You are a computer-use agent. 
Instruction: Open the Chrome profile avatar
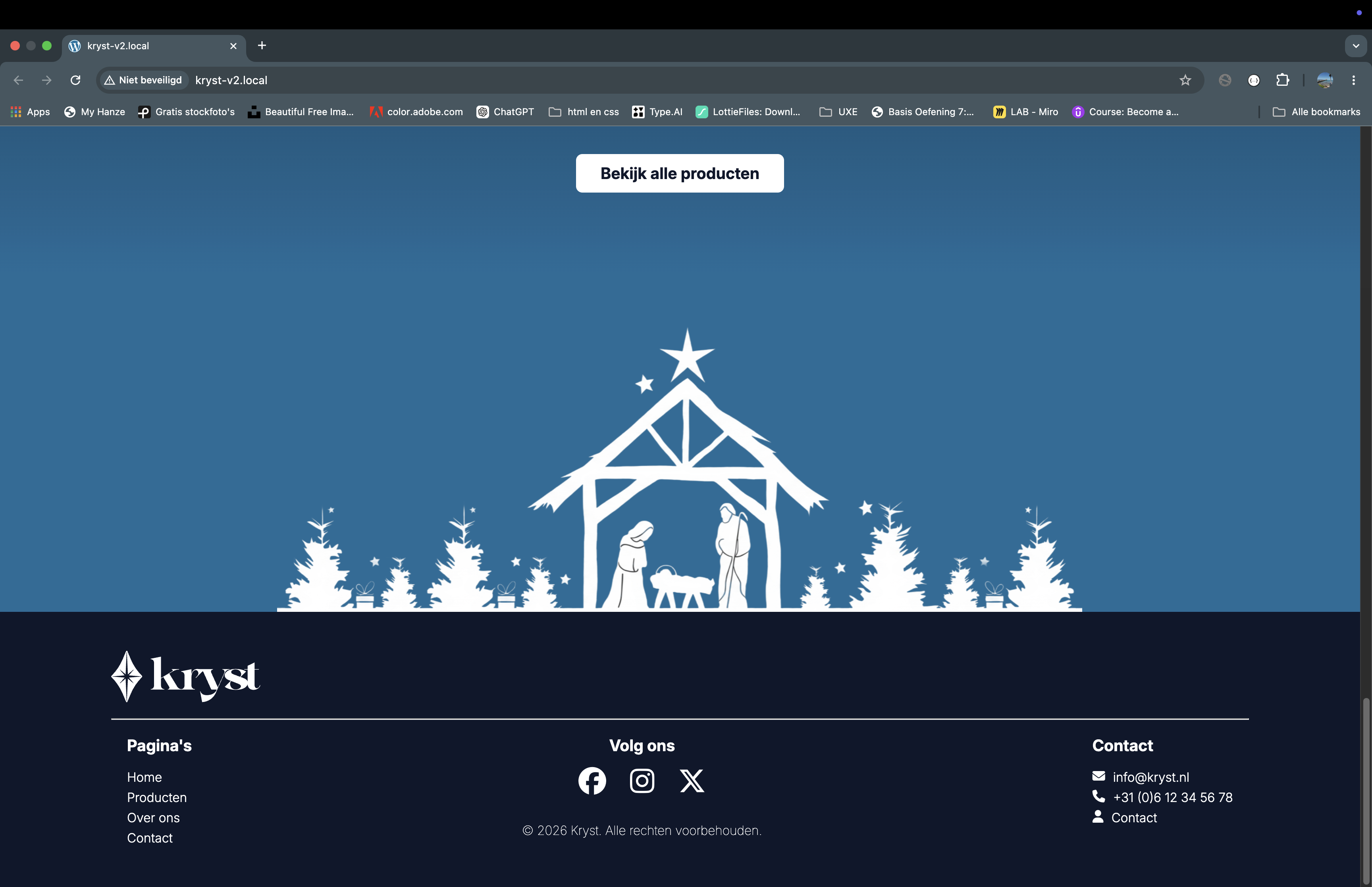pyautogui.click(x=1325, y=80)
